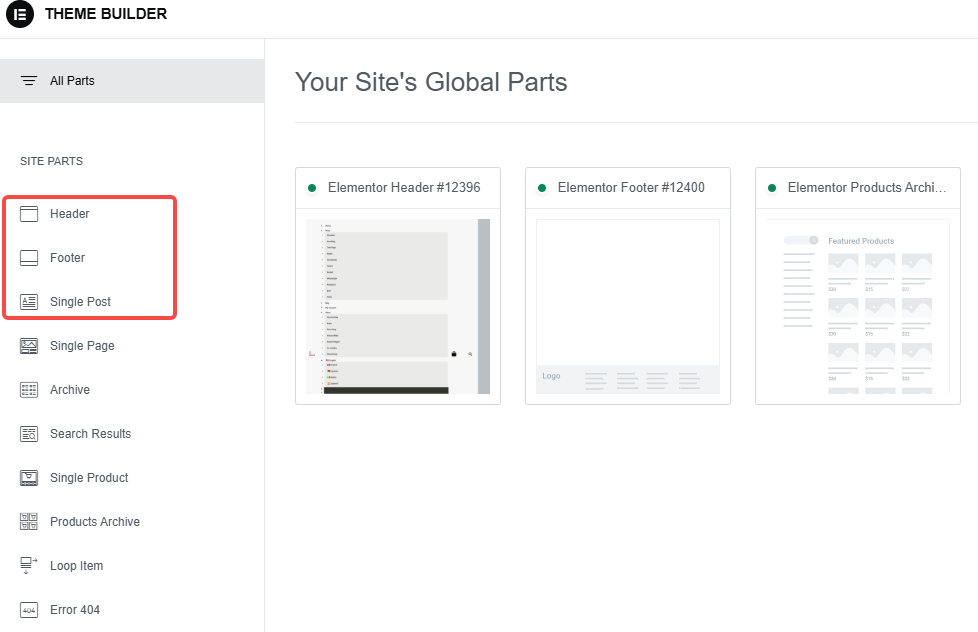The image size is (978, 632).
Task: Click the Error 404 icon
Action: click(29, 610)
